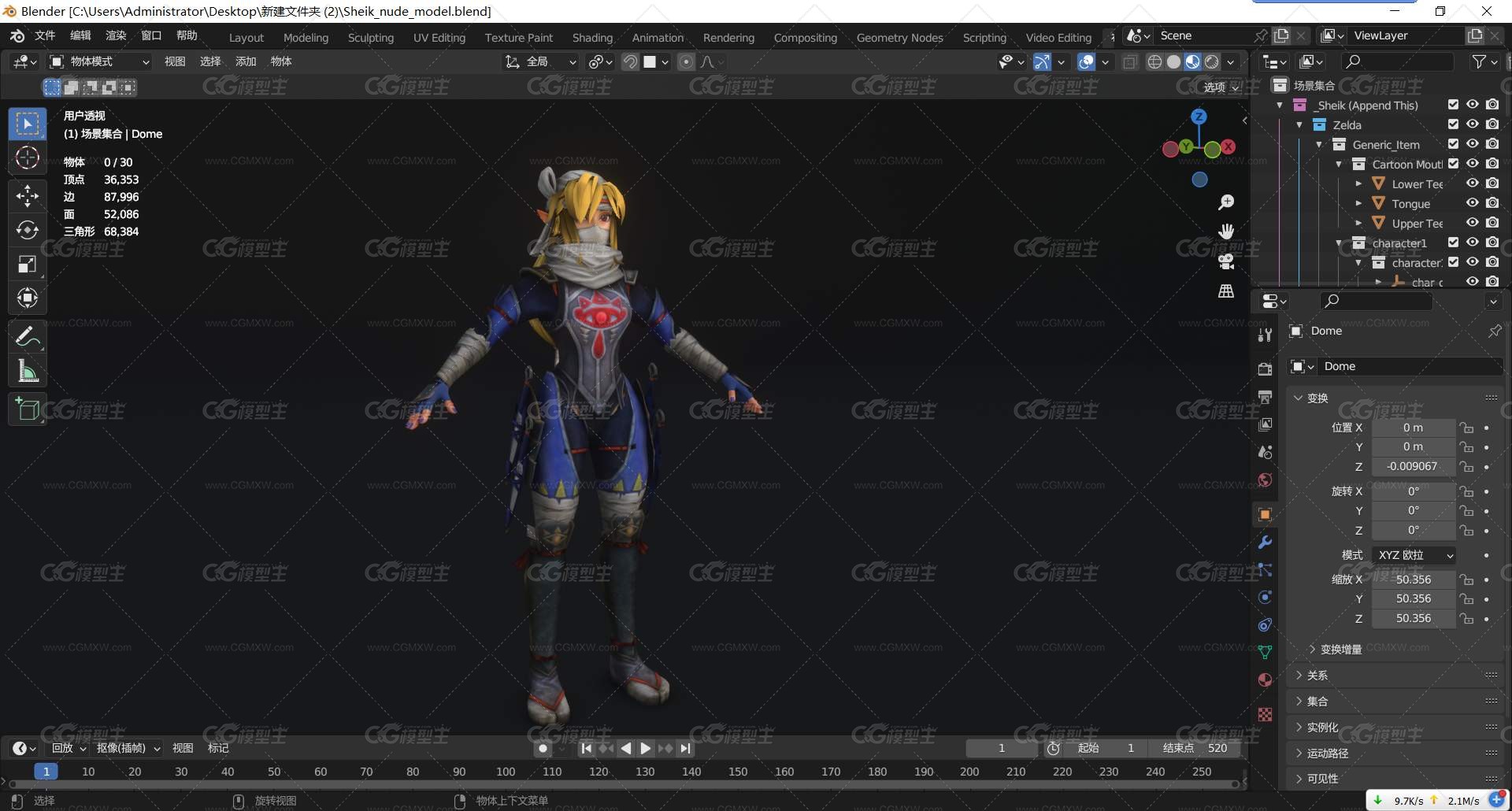1512x811 pixels.
Task: Open the Tool properties tab
Action: click(1265, 334)
